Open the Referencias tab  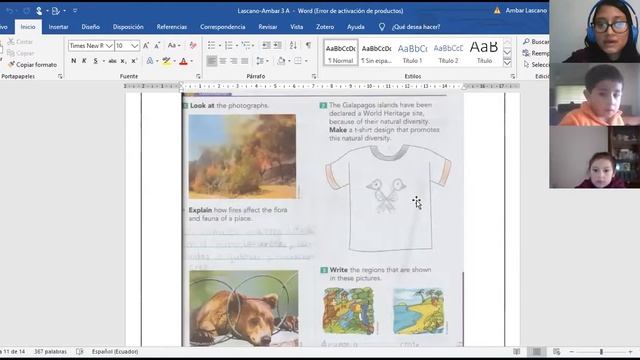(171, 27)
